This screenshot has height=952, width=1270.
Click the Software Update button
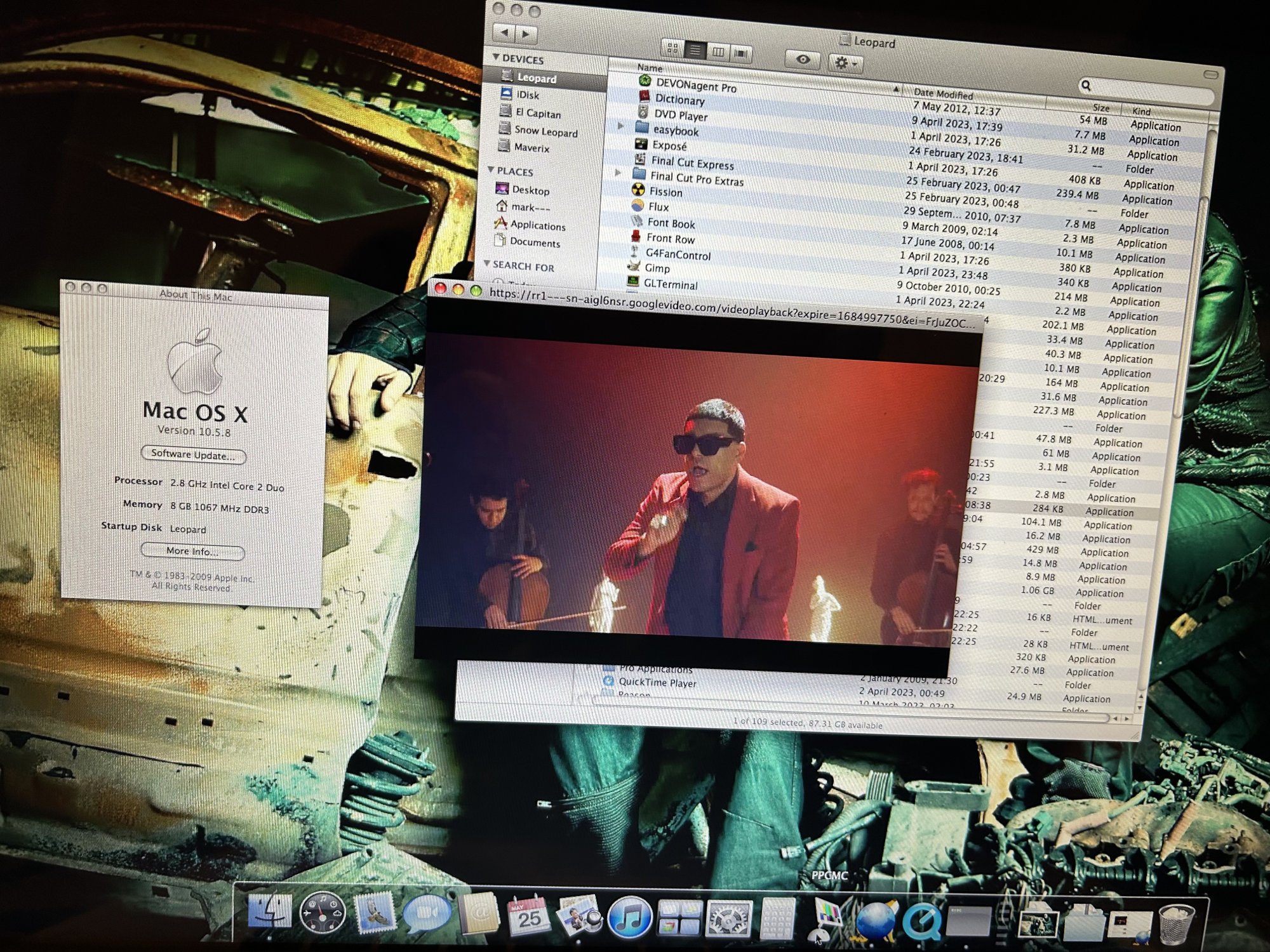point(193,454)
